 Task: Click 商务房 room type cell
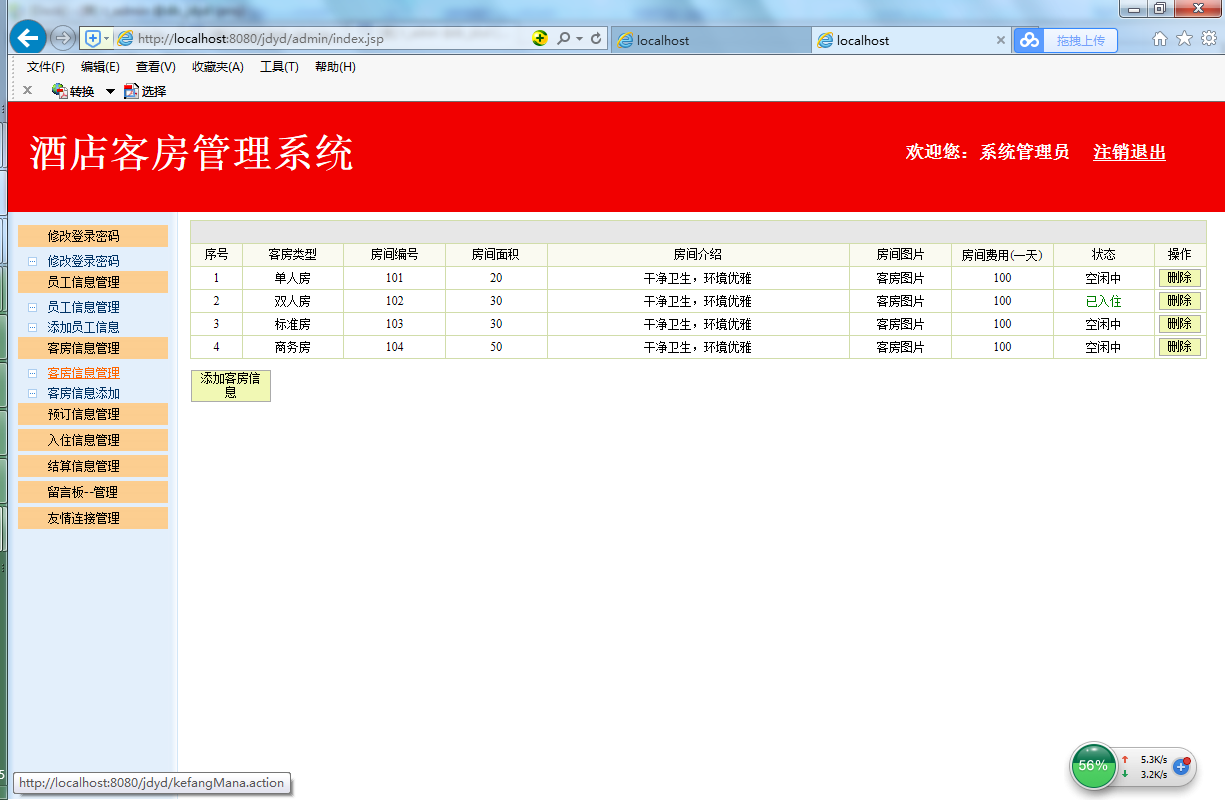(x=292, y=347)
